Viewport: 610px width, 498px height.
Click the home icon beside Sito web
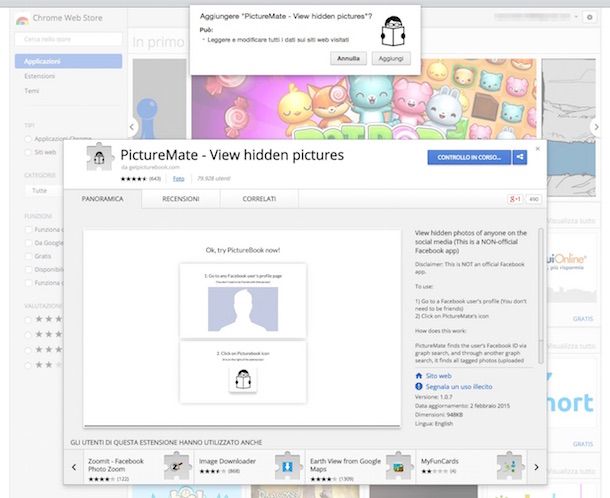[419, 376]
